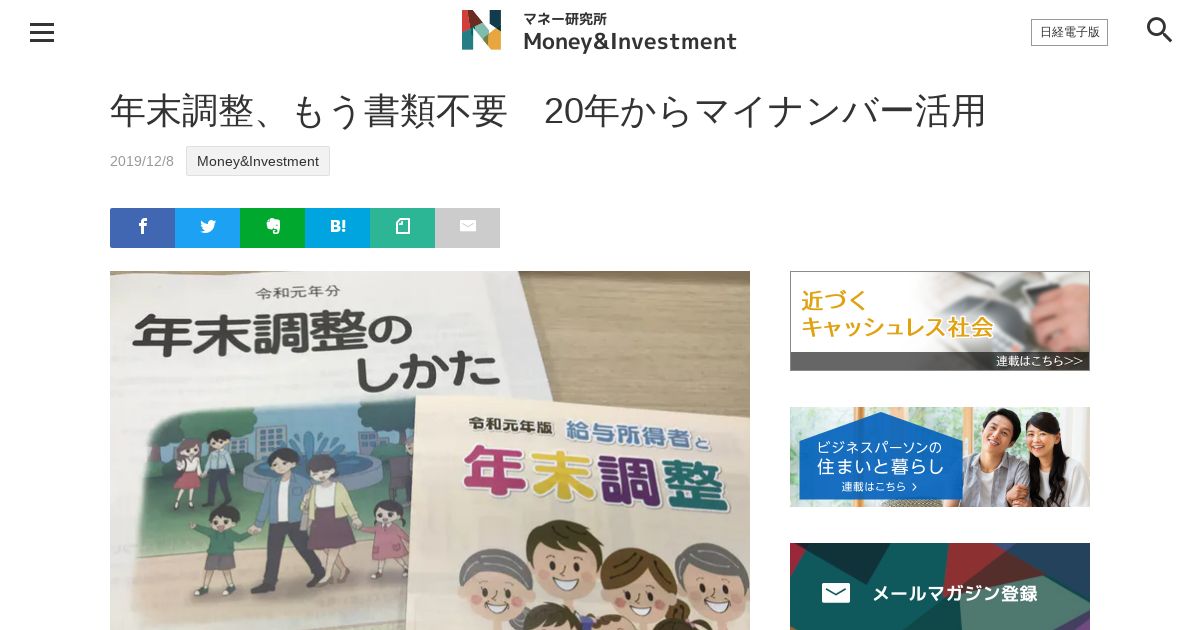Click 連載はこちら on the 住まいと暮らし banner
The width and height of the screenshot is (1200, 630).
click(879, 487)
